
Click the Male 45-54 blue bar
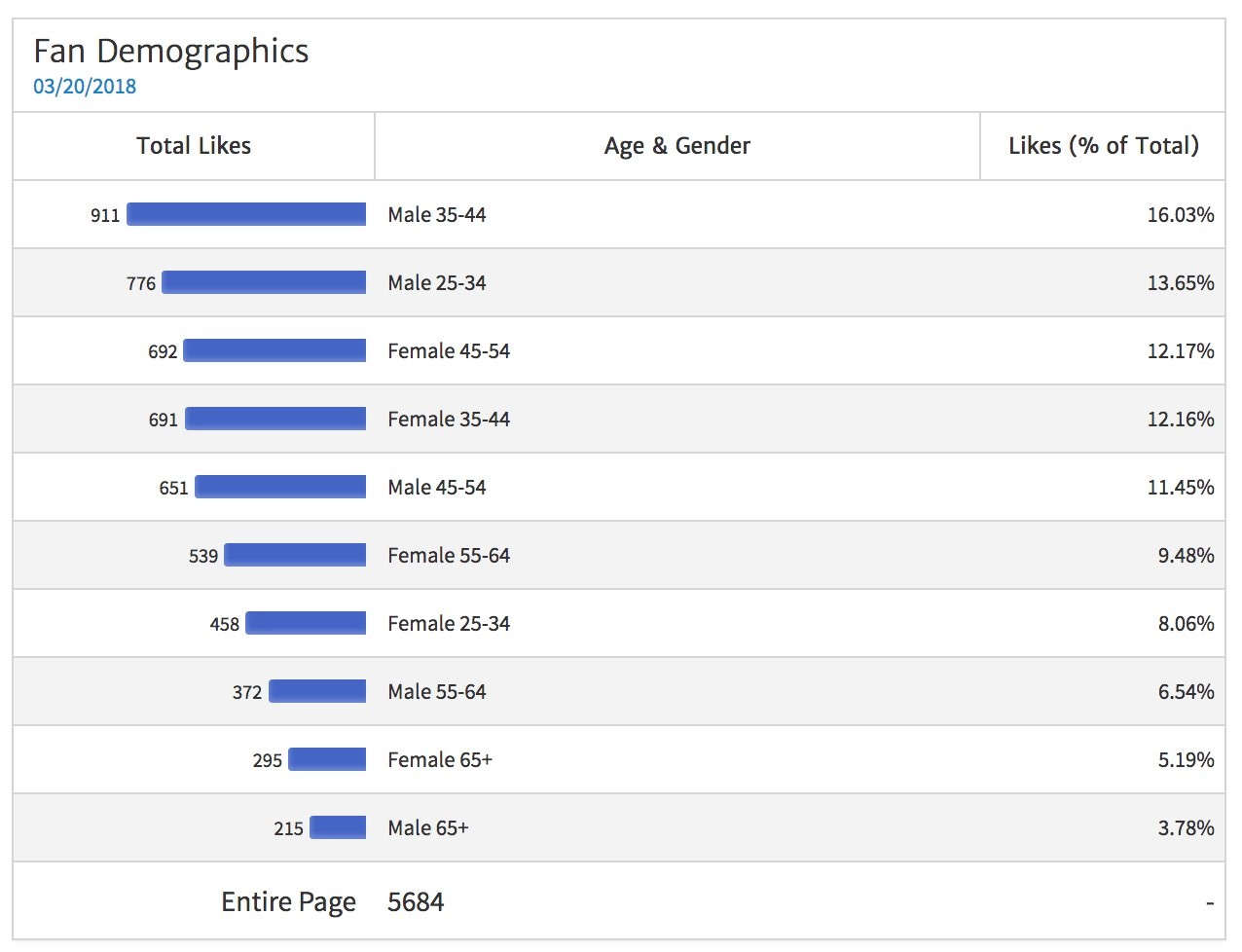pos(280,487)
